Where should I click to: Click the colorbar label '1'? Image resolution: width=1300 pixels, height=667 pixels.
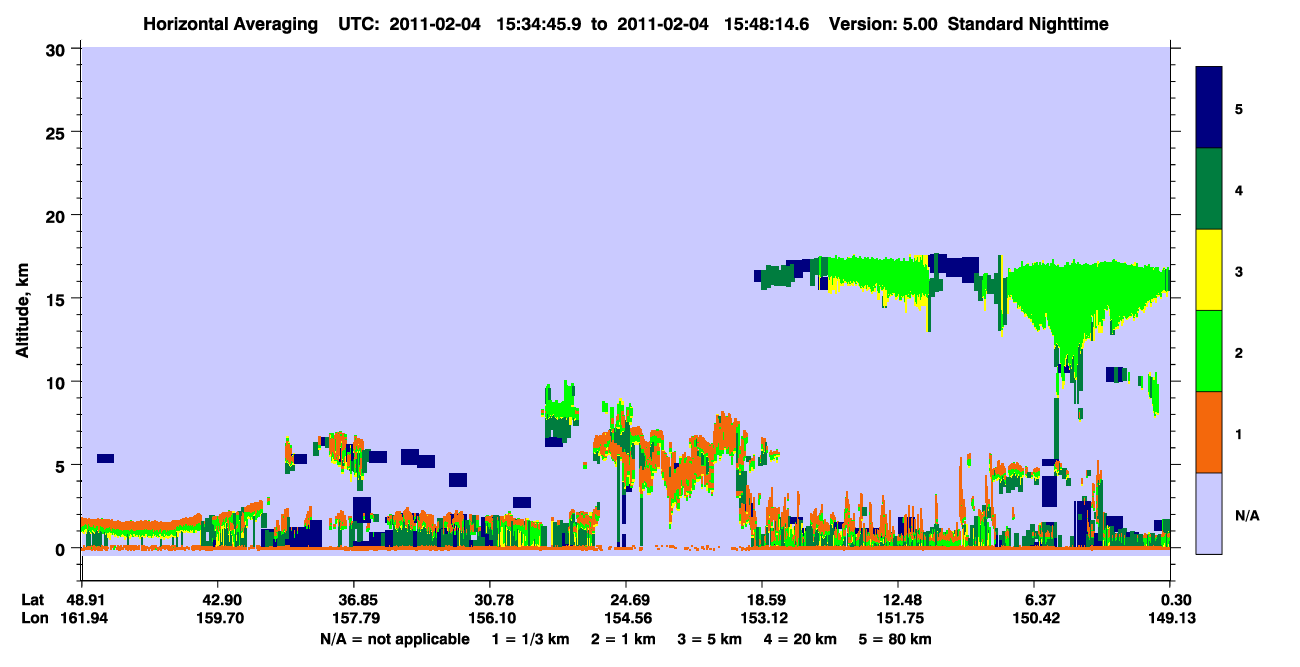1239,434
